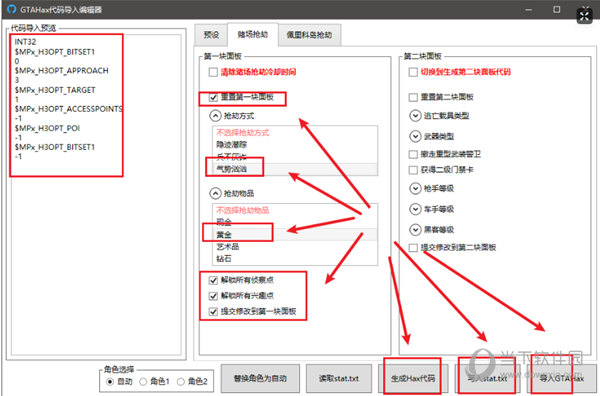600x396 pixels.
Task: Click the 导入GTAHax button
Action: coord(562,378)
